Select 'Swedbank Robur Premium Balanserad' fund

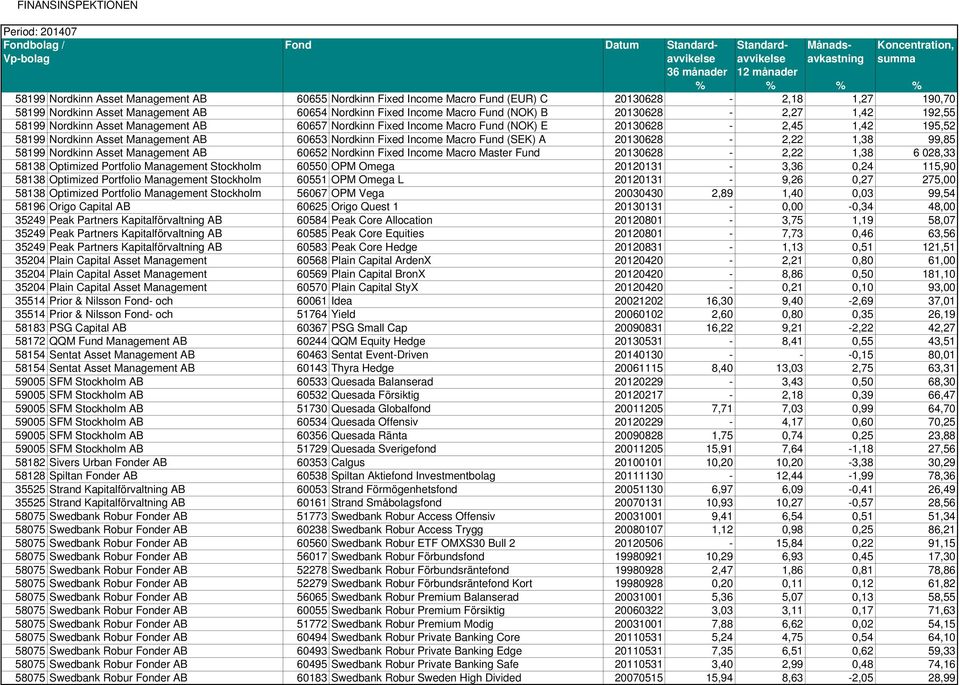pos(425,597)
